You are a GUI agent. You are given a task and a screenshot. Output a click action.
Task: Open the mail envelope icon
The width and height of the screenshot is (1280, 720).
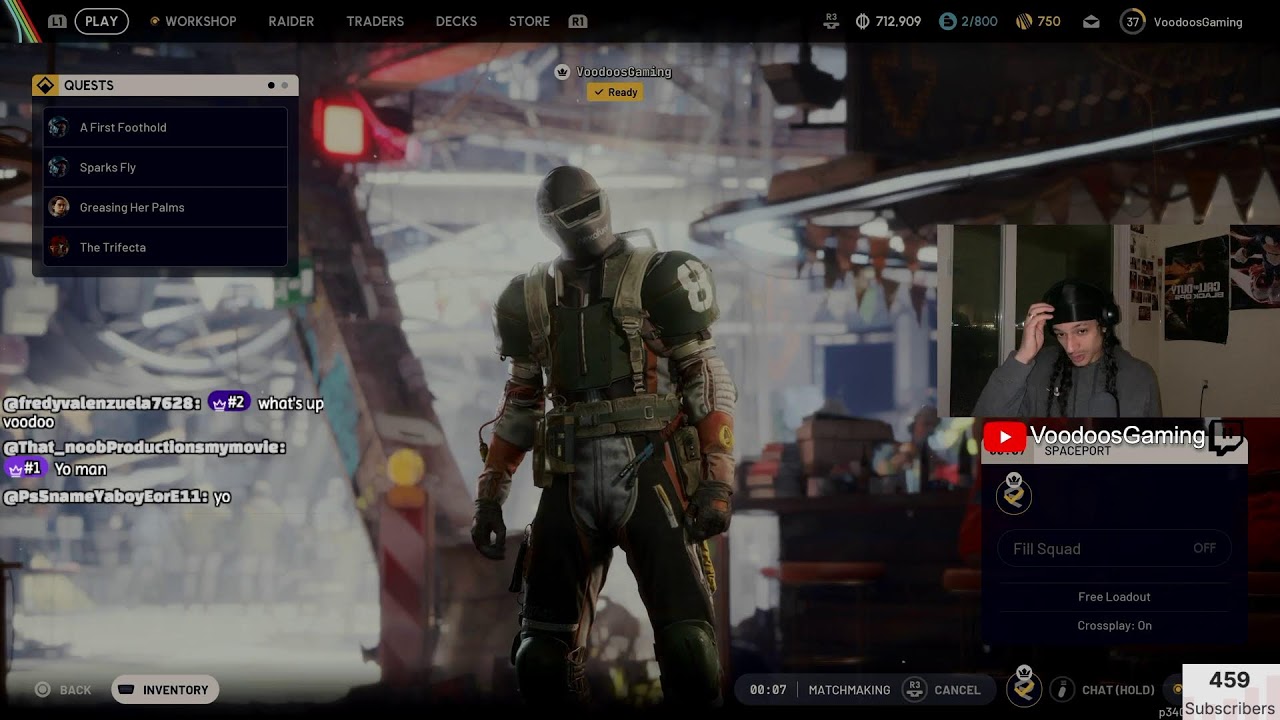pos(1091,22)
